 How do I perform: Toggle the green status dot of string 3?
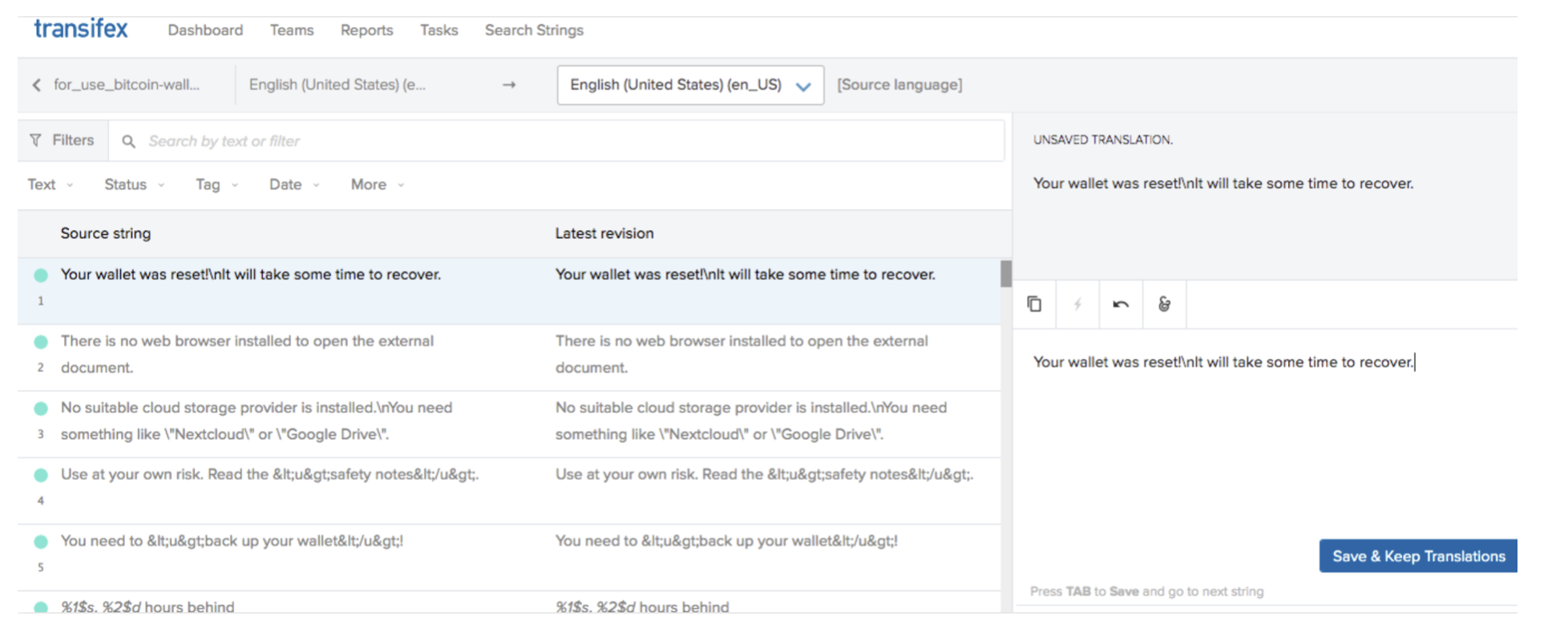[41, 409]
